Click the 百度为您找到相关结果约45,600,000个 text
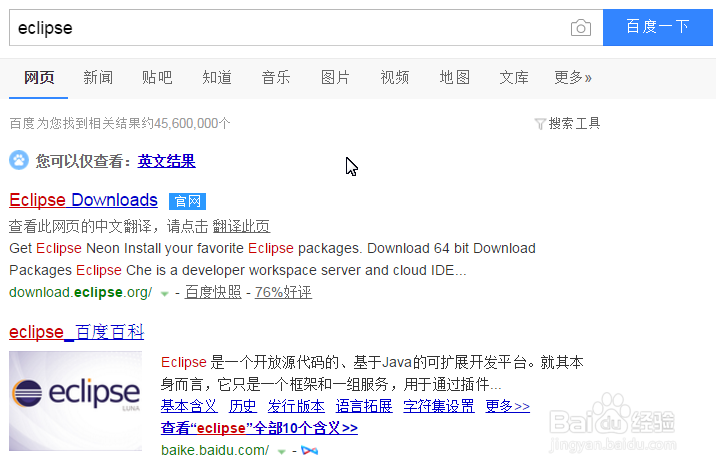The width and height of the screenshot is (716, 469). pos(120,123)
